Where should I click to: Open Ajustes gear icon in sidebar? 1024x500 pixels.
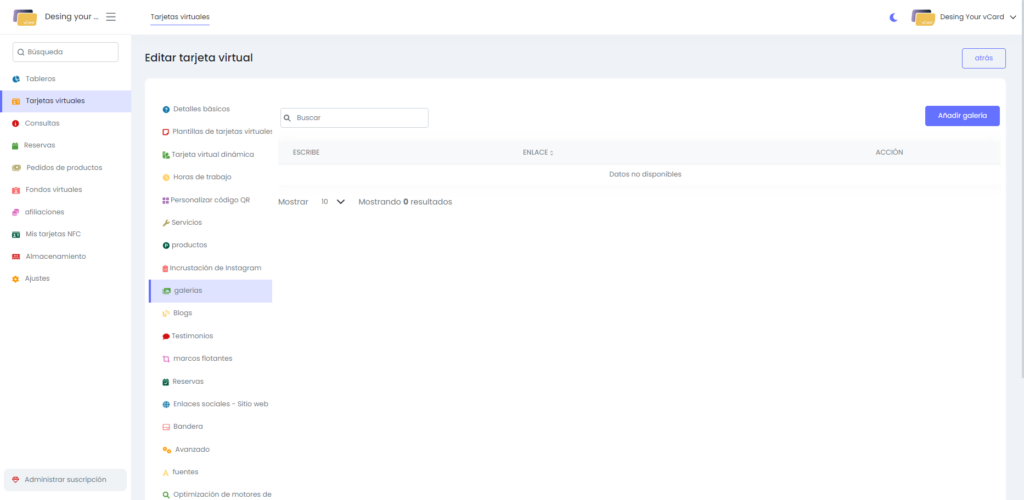tap(16, 279)
